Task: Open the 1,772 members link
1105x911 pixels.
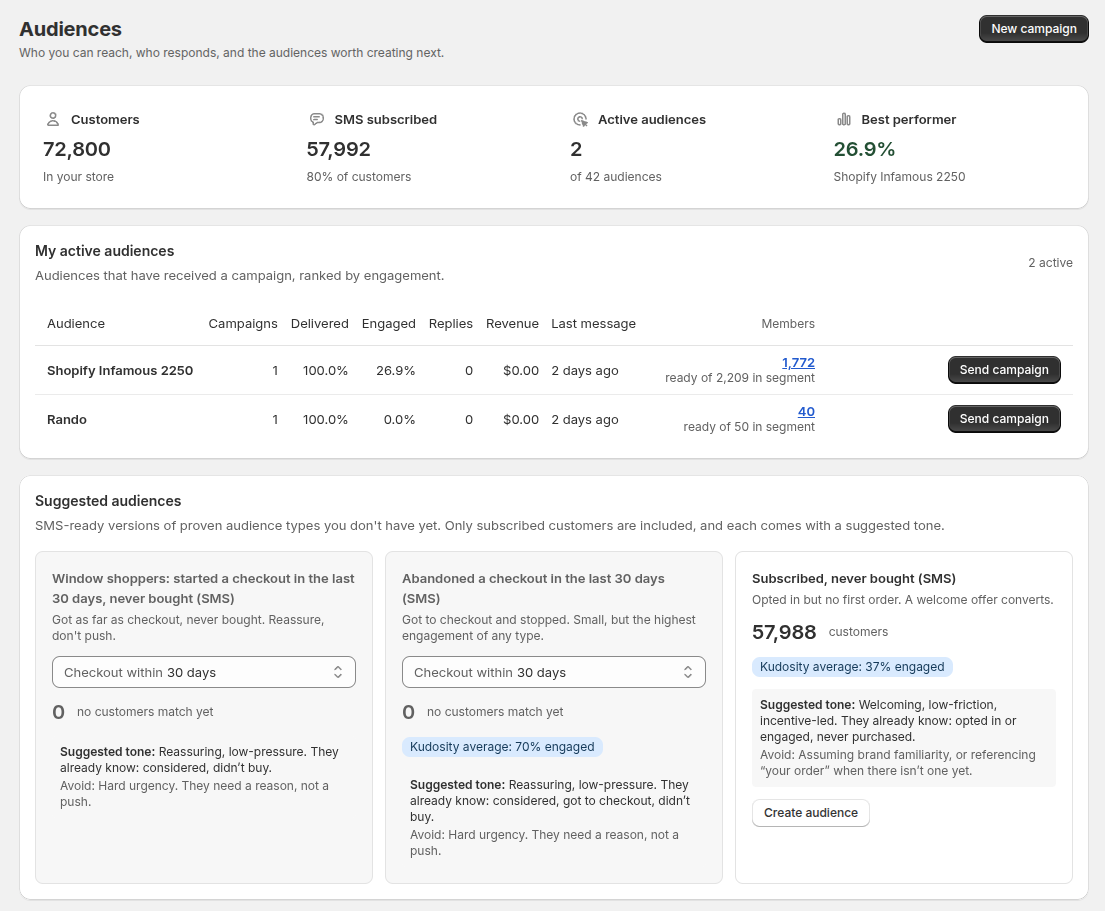Action: click(x=798, y=363)
